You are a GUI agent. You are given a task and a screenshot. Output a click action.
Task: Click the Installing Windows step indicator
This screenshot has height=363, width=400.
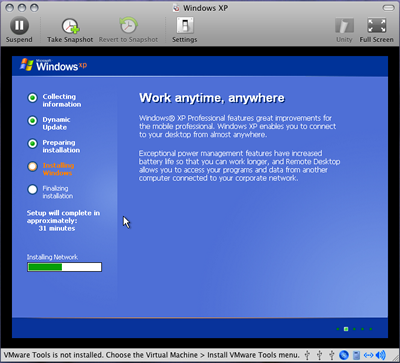pos(32,166)
